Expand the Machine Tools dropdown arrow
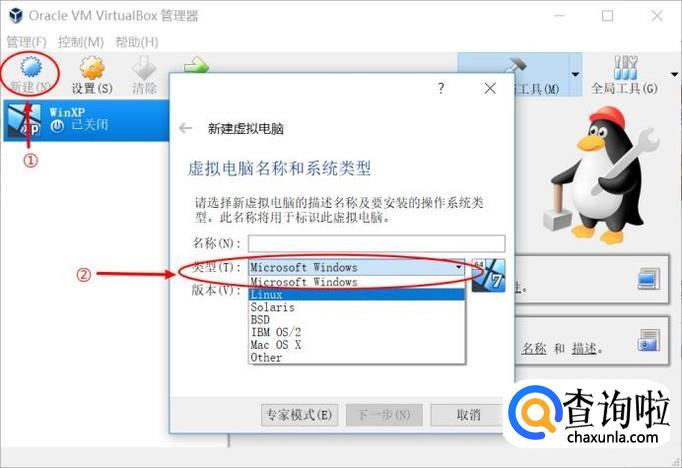This screenshot has height=468, width=682. pyautogui.click(x=575, y=74)
